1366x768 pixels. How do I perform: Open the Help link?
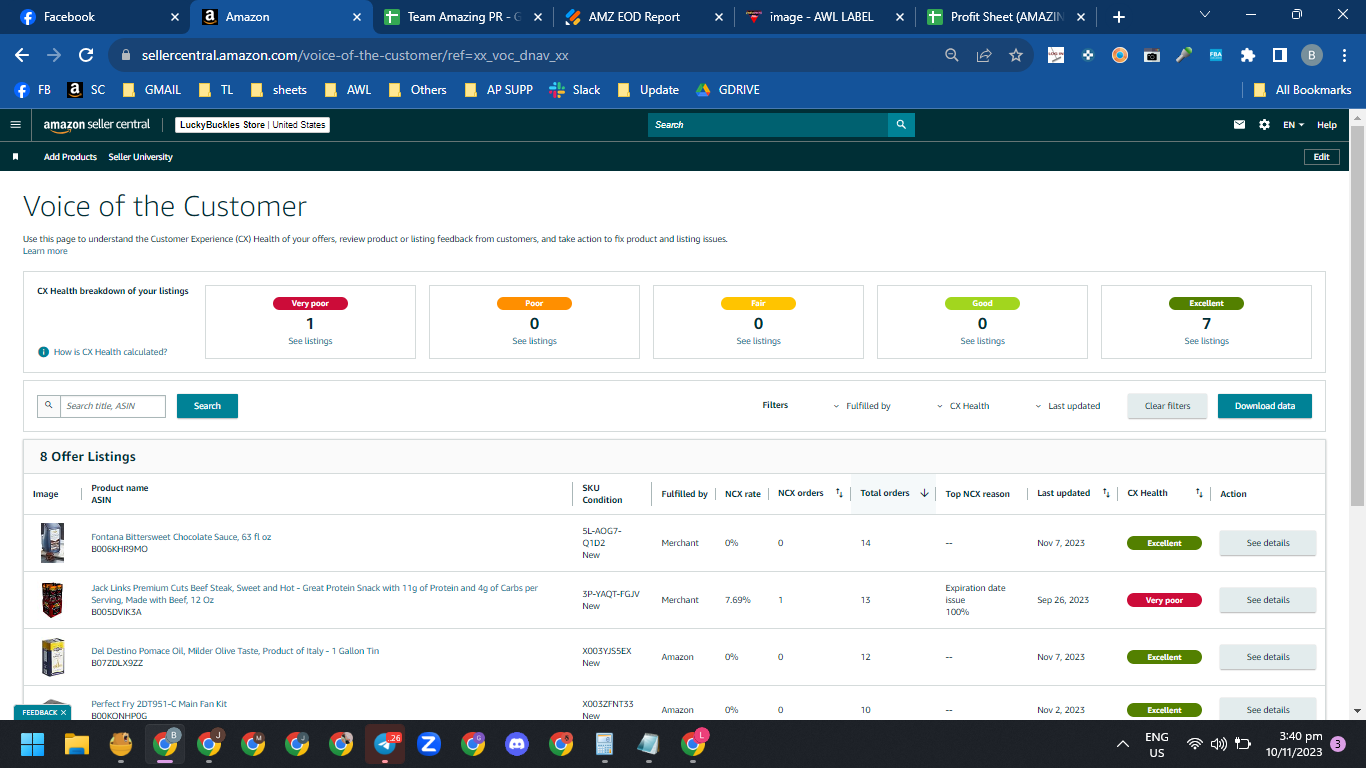pos(1327,125)
